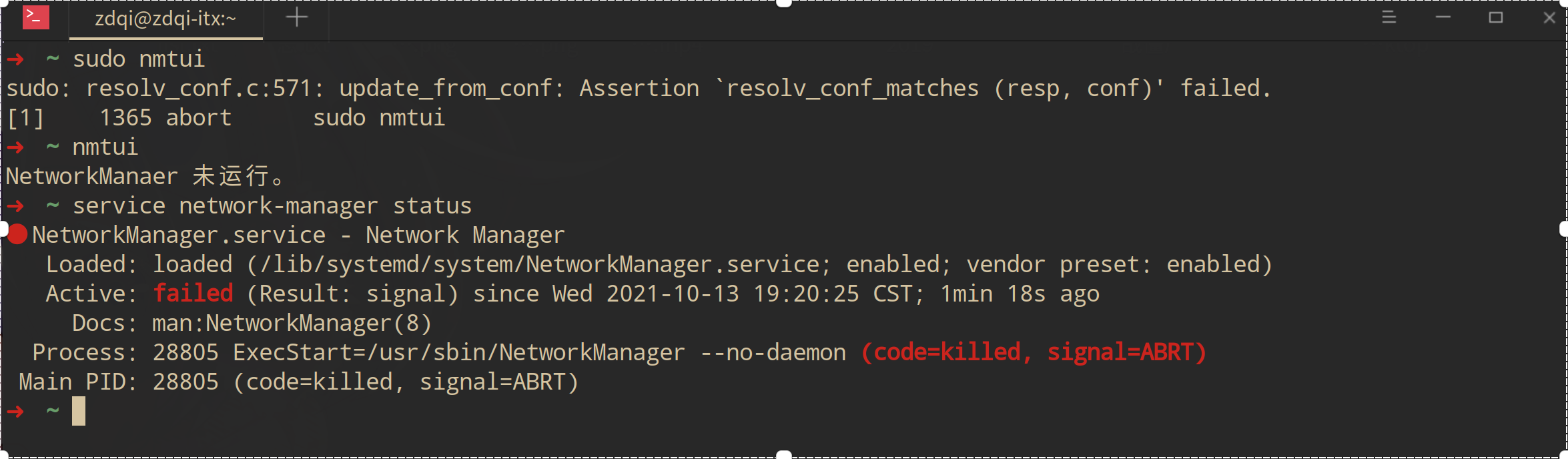Image resolution: width=1568 pixels, height=459 pixels.
Task: Maximize the terminal window
Action: pos(1496,17)
